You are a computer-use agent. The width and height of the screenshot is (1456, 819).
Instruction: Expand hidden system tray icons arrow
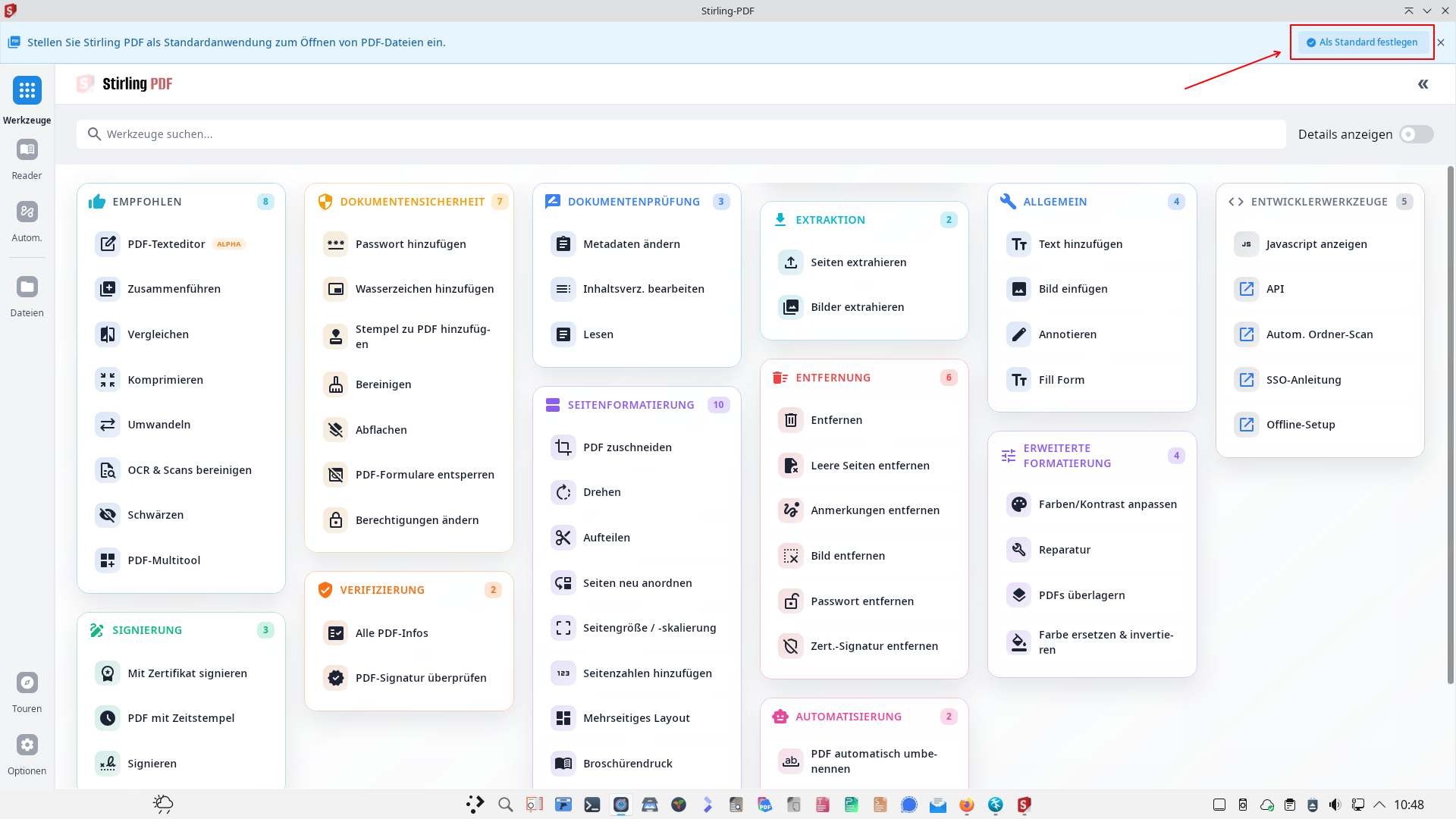1379,805
